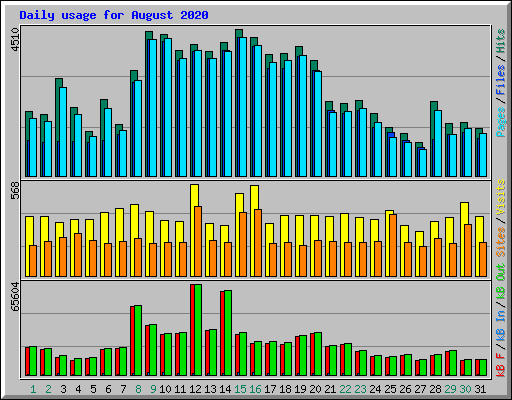
Task: Click the orange Sites bar on day 25
Action: pos(393,245)
